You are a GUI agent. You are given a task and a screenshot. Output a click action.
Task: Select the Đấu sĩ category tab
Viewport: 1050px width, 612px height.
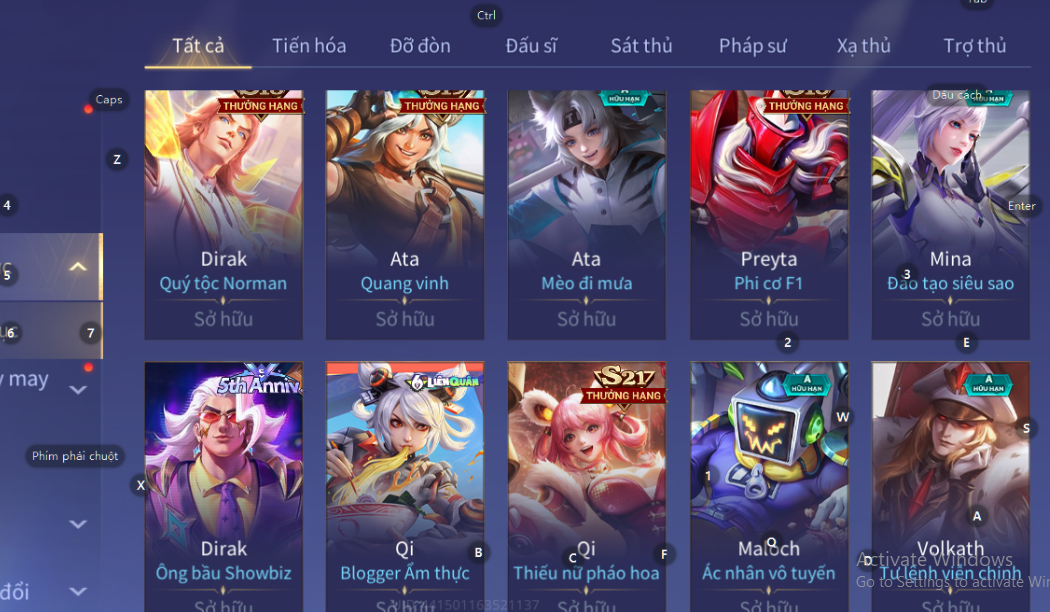coord(531,46)
